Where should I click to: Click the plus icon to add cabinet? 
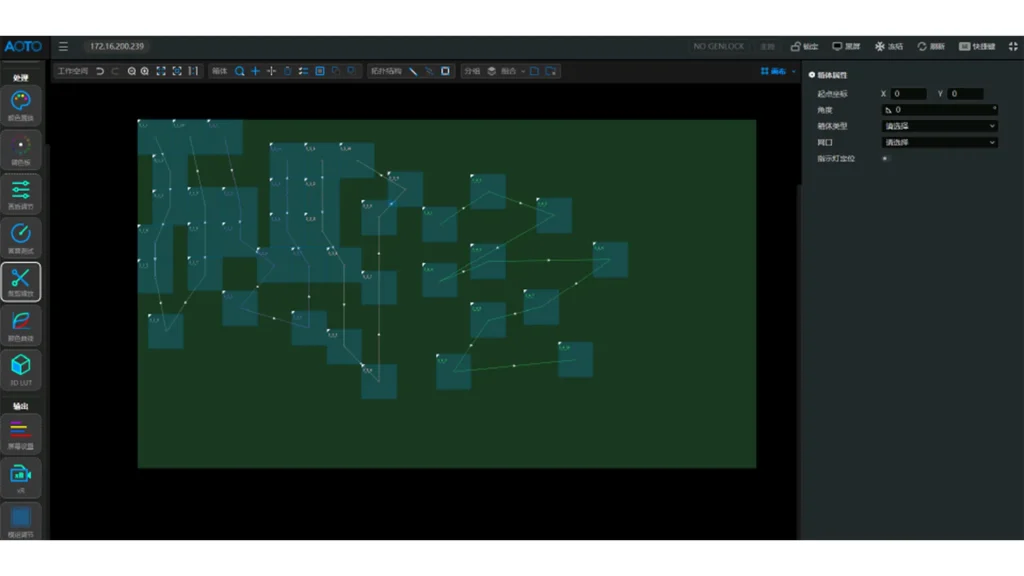255,71
